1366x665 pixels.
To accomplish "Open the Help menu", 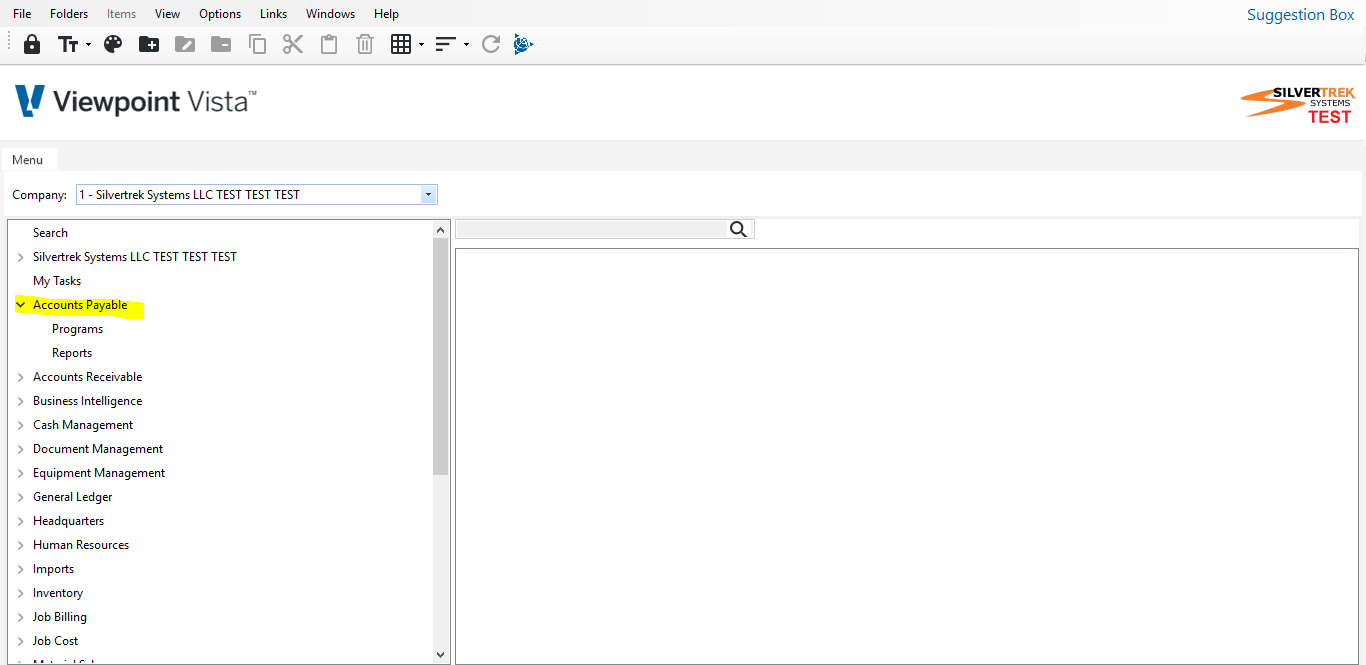I will coord(386,14).
